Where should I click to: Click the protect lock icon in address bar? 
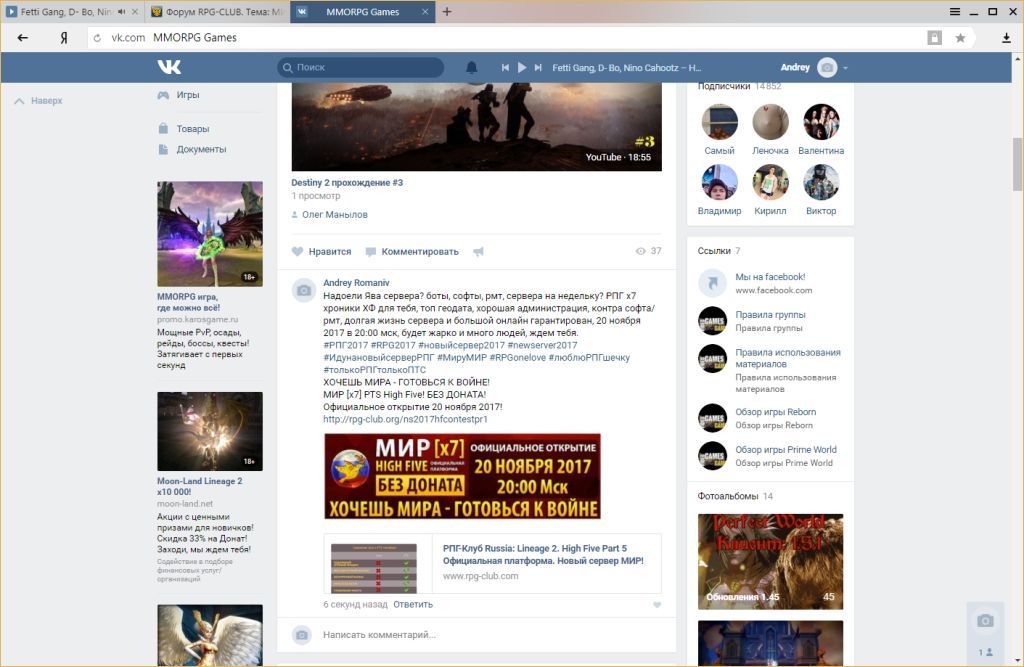point(935,38)
